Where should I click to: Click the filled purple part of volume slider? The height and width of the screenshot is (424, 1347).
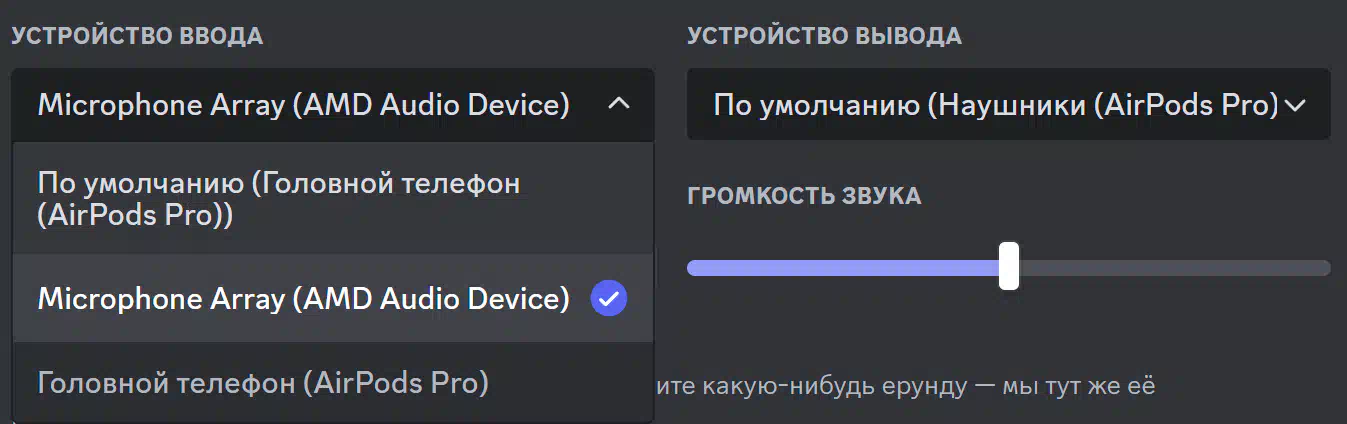click(x=843, y=267)
